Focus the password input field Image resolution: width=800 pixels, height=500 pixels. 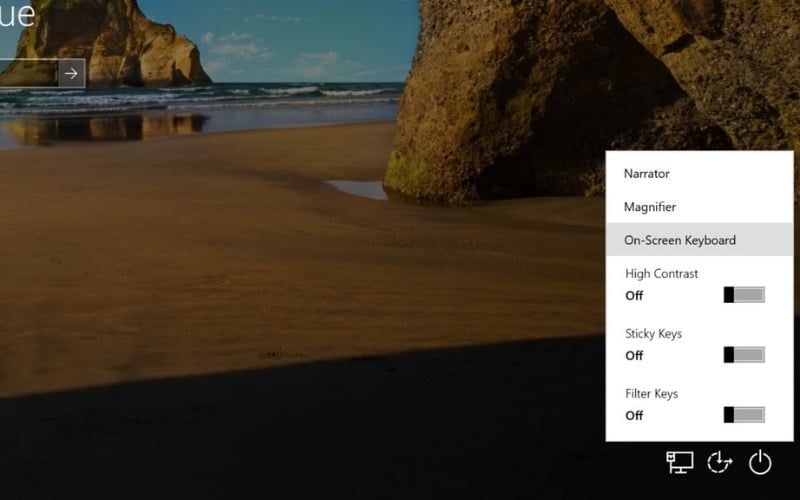pyautogui.click(x=27, y=73)
